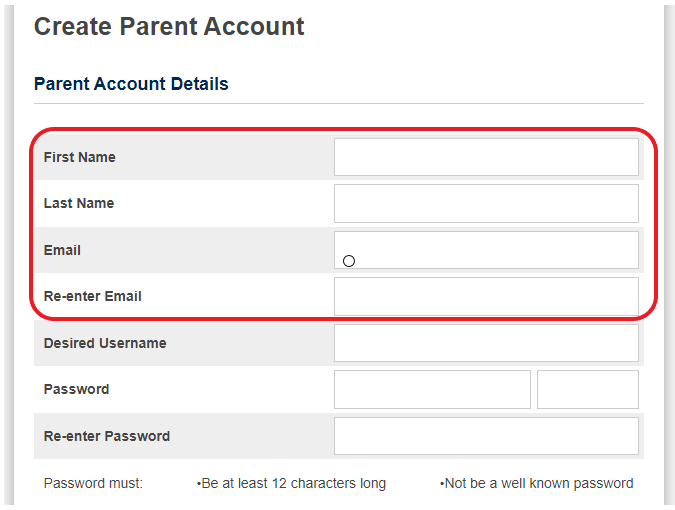Click the Parent Account Details subheading
The width and height of the screenshot is (675, 510).
tap(131, 84)
